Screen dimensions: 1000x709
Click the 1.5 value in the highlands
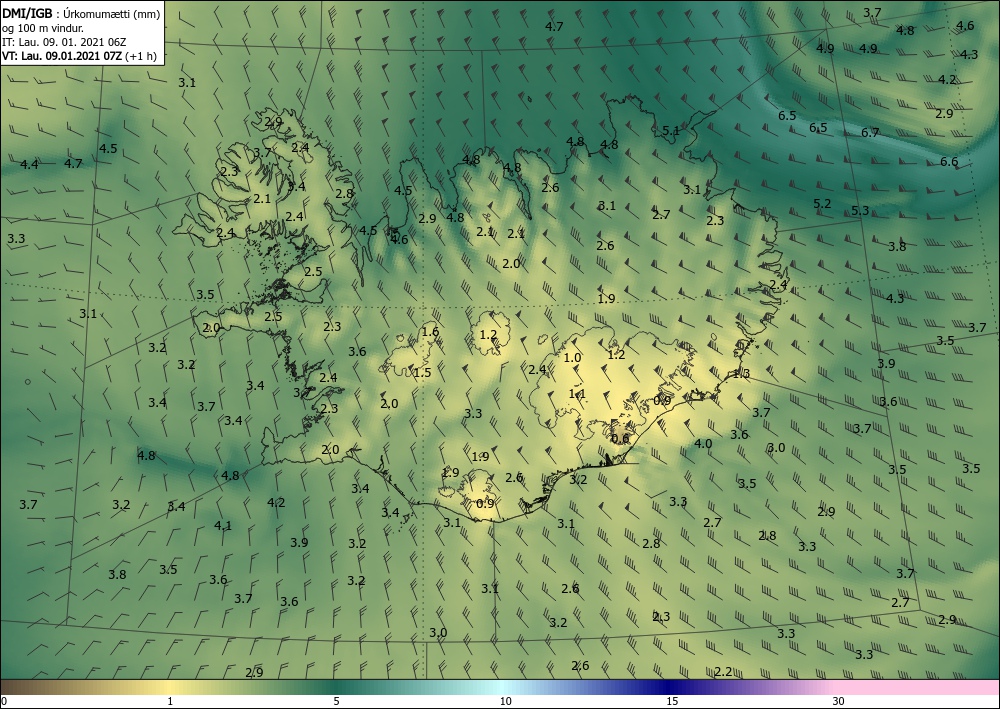[422, 372]
